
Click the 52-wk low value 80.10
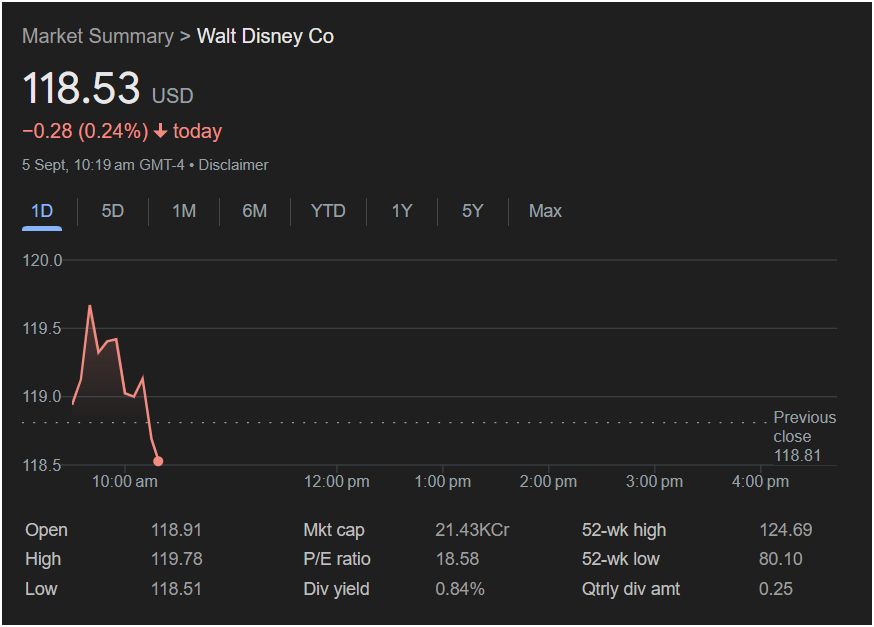[x=781, y=559]
